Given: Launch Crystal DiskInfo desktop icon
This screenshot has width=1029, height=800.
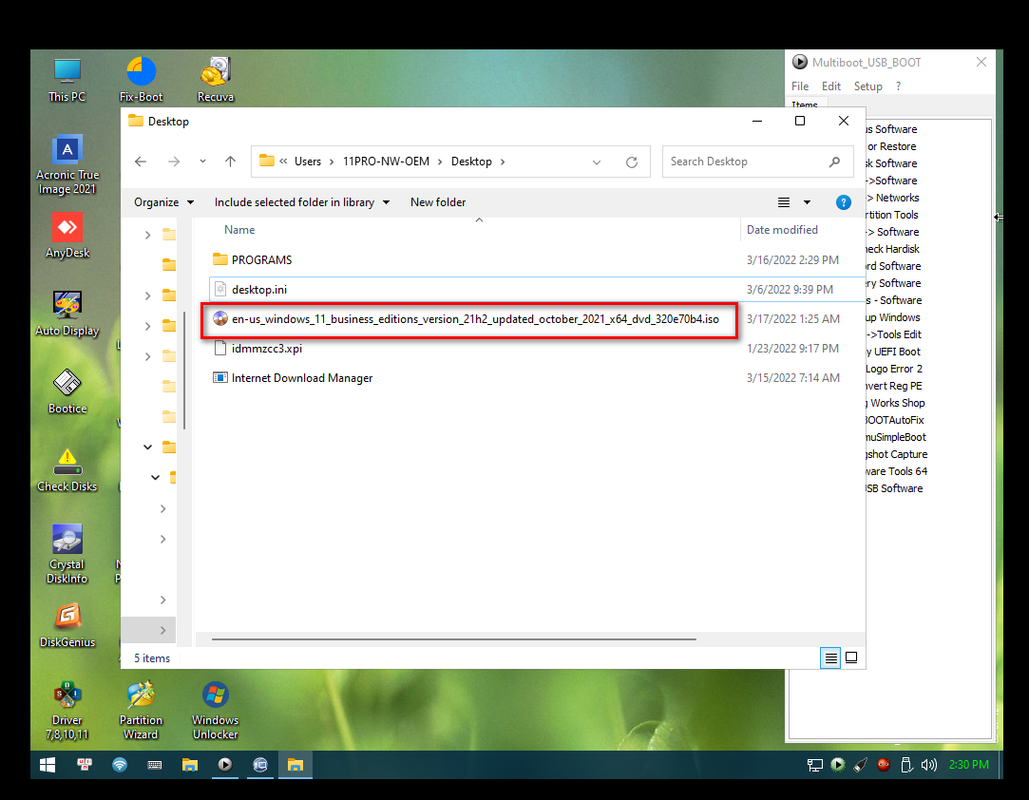Looking at the screenshot, I should [67, 553].
